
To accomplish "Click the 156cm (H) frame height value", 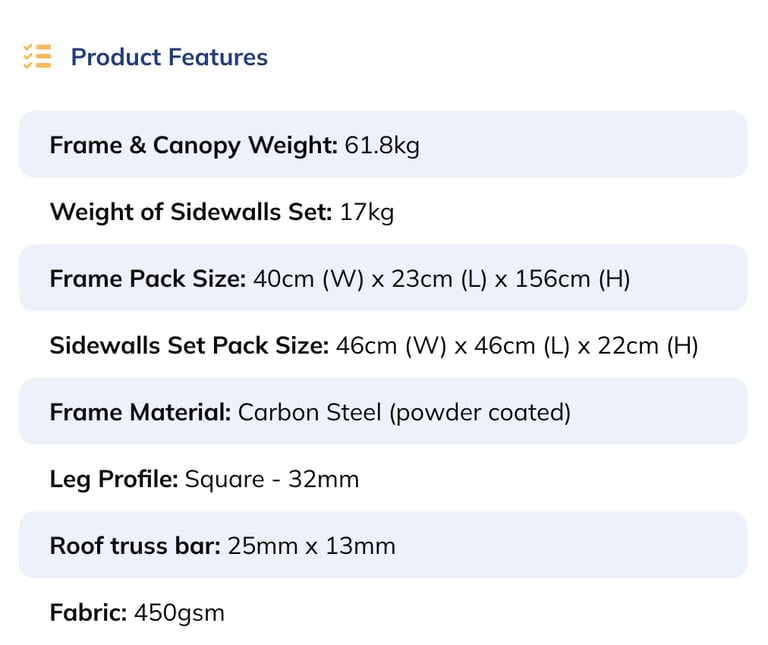I will (x=572, y=279).
